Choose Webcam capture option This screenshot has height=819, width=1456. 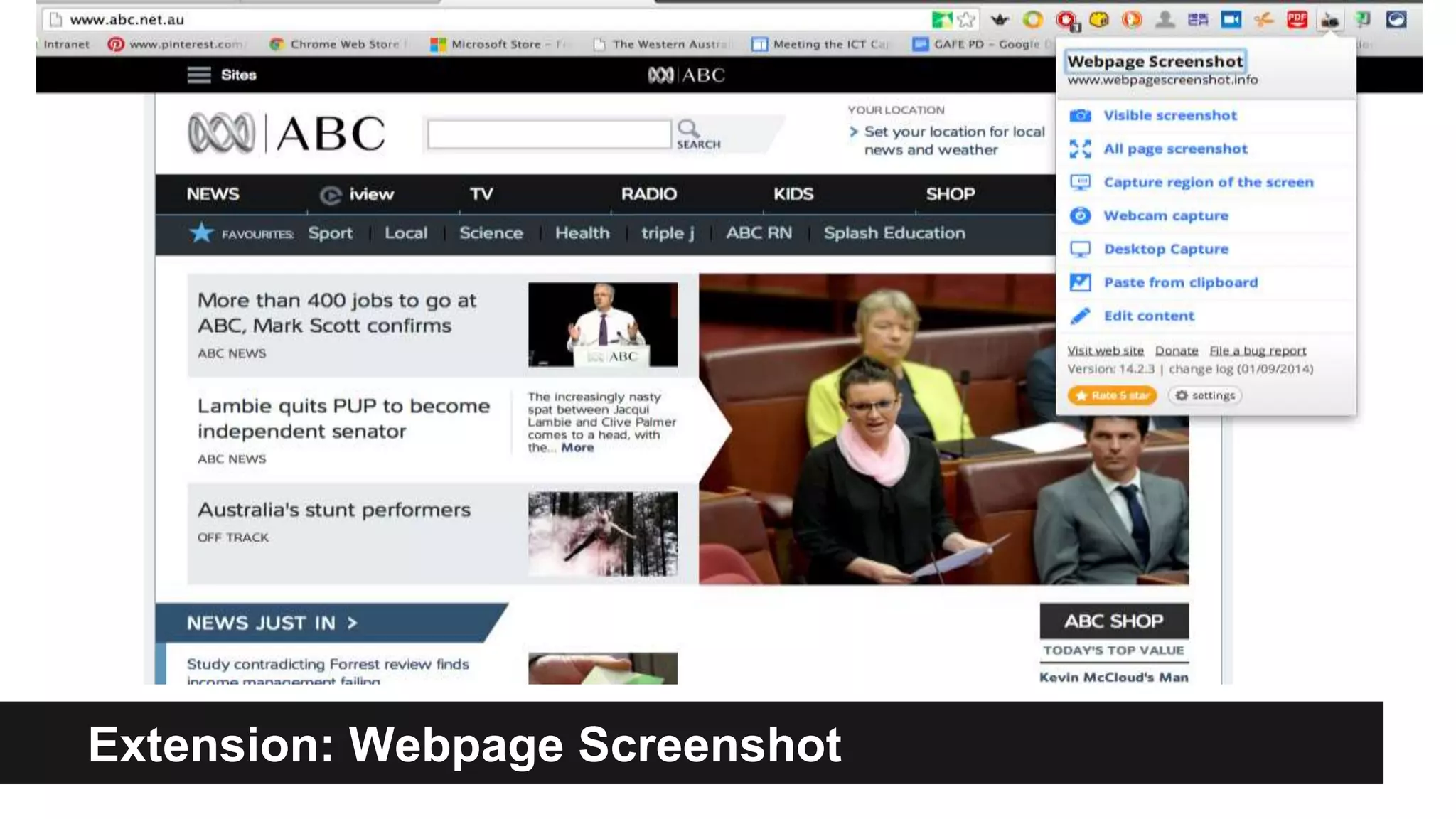(1165, 215)
